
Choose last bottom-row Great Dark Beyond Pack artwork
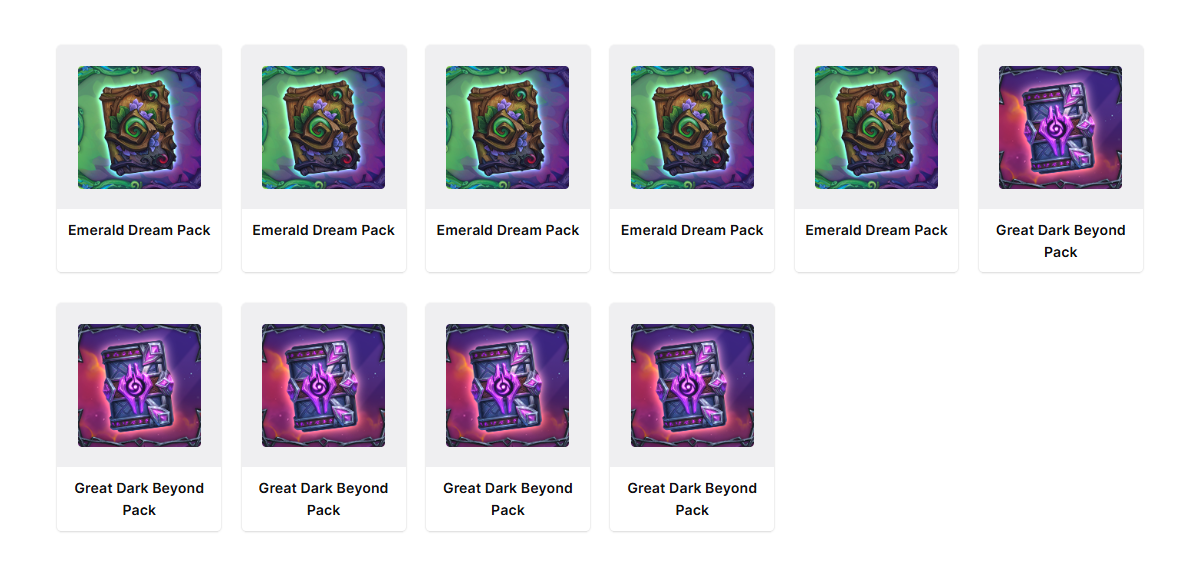coord(692,386)
